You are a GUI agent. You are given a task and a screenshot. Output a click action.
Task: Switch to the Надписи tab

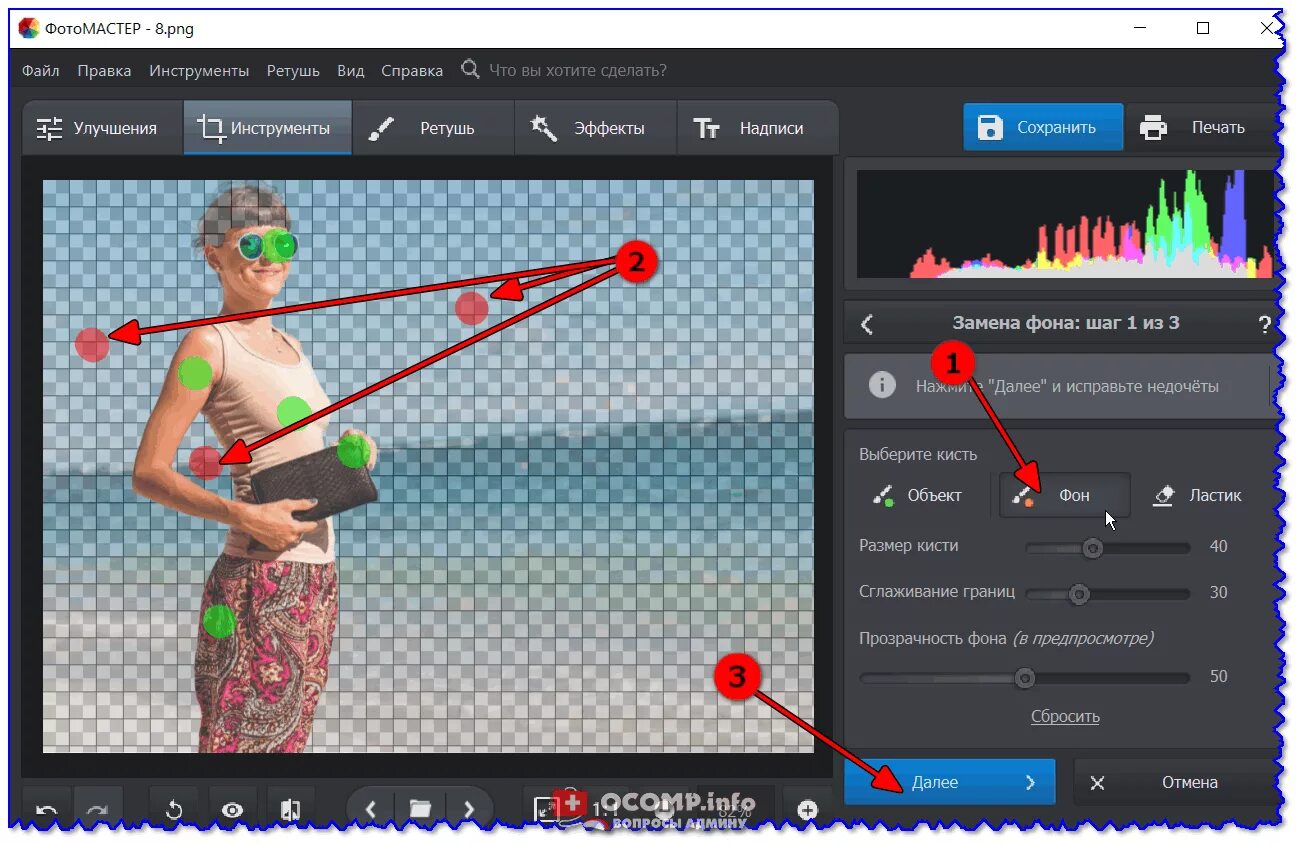click(x=757, y=128)
